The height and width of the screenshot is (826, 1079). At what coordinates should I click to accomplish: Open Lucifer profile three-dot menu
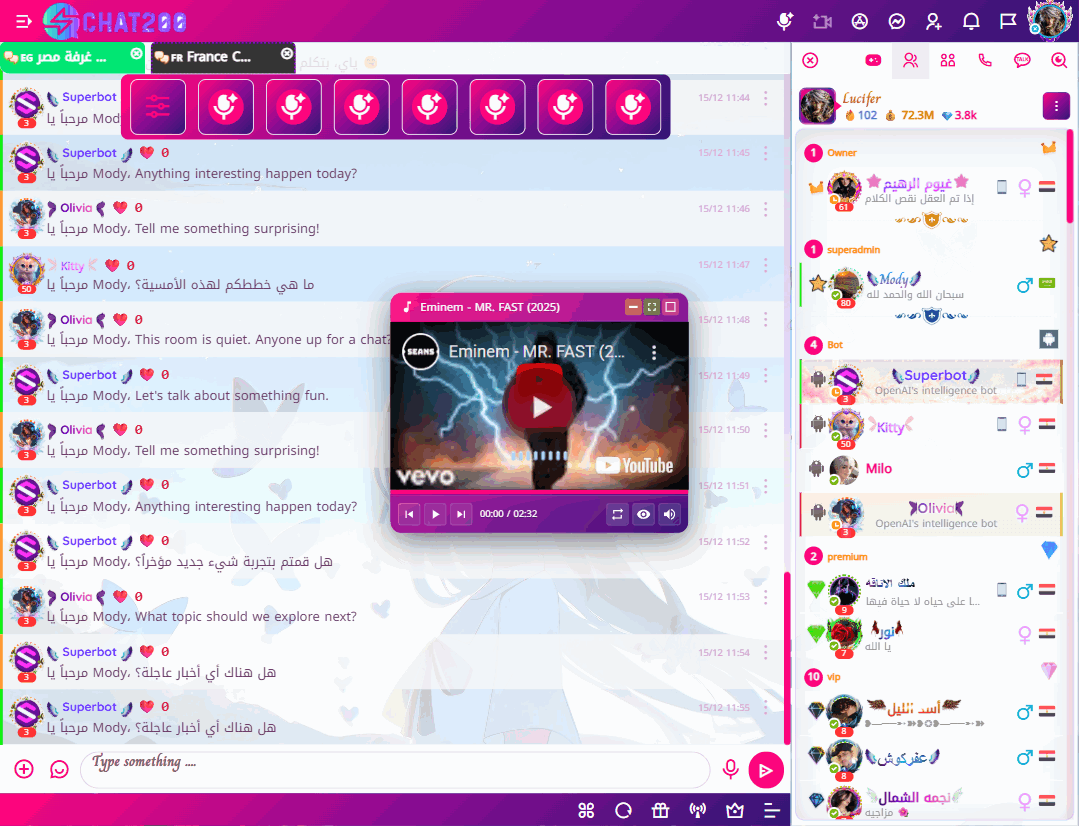coord(1056,105)
